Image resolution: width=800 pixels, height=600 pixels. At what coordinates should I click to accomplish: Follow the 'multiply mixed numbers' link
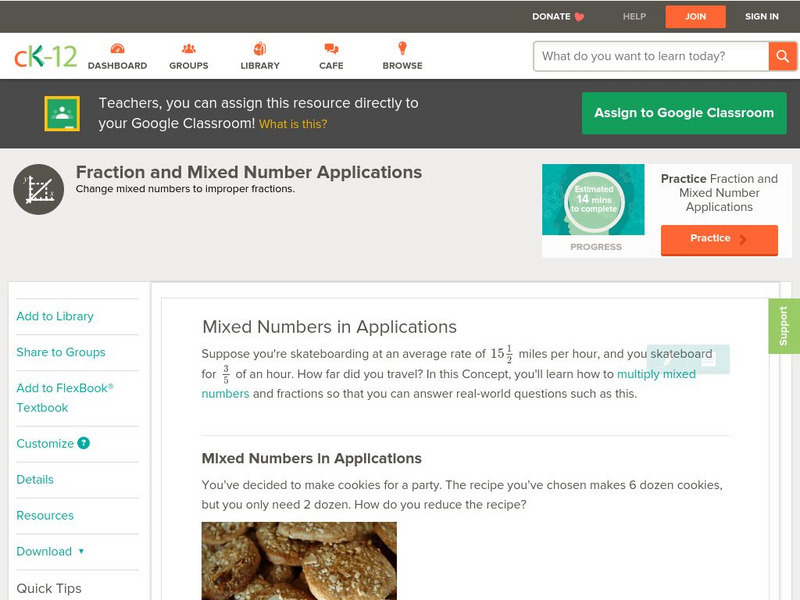[x=656, y=374]
